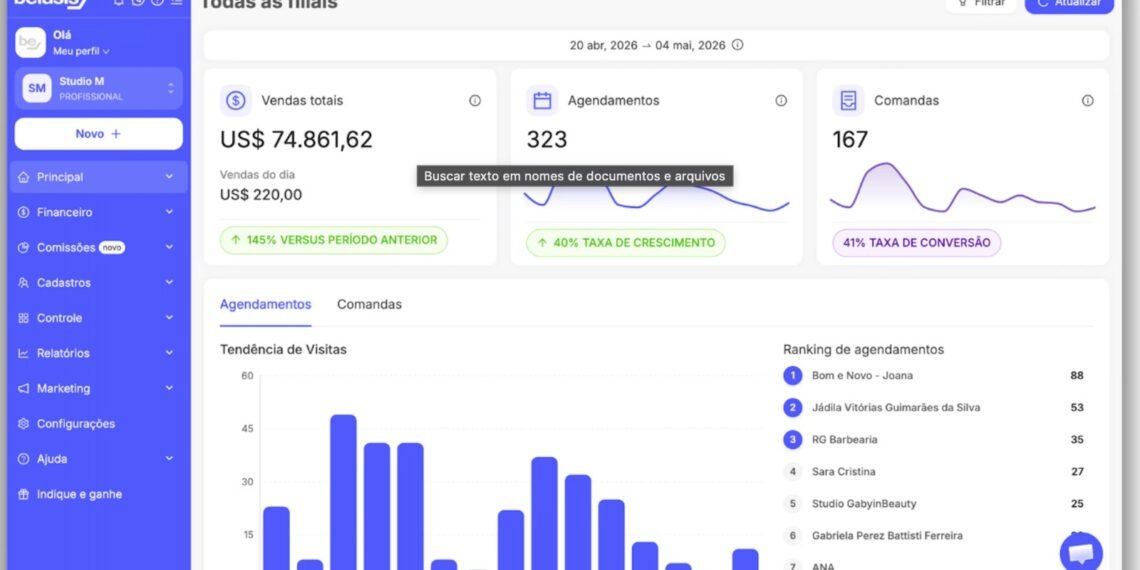The image size is (1140, 570).
Task: Click the tallest bar in Tendência de Visitas
Action: point(343,492)
